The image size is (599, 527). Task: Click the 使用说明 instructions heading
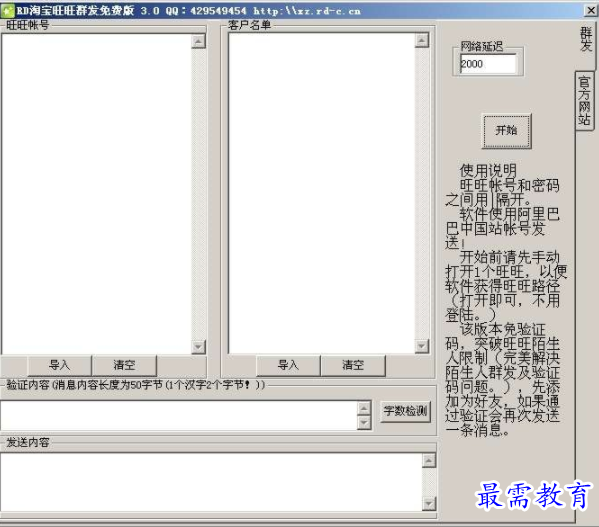pyautogui.click(x=488, y=170)
